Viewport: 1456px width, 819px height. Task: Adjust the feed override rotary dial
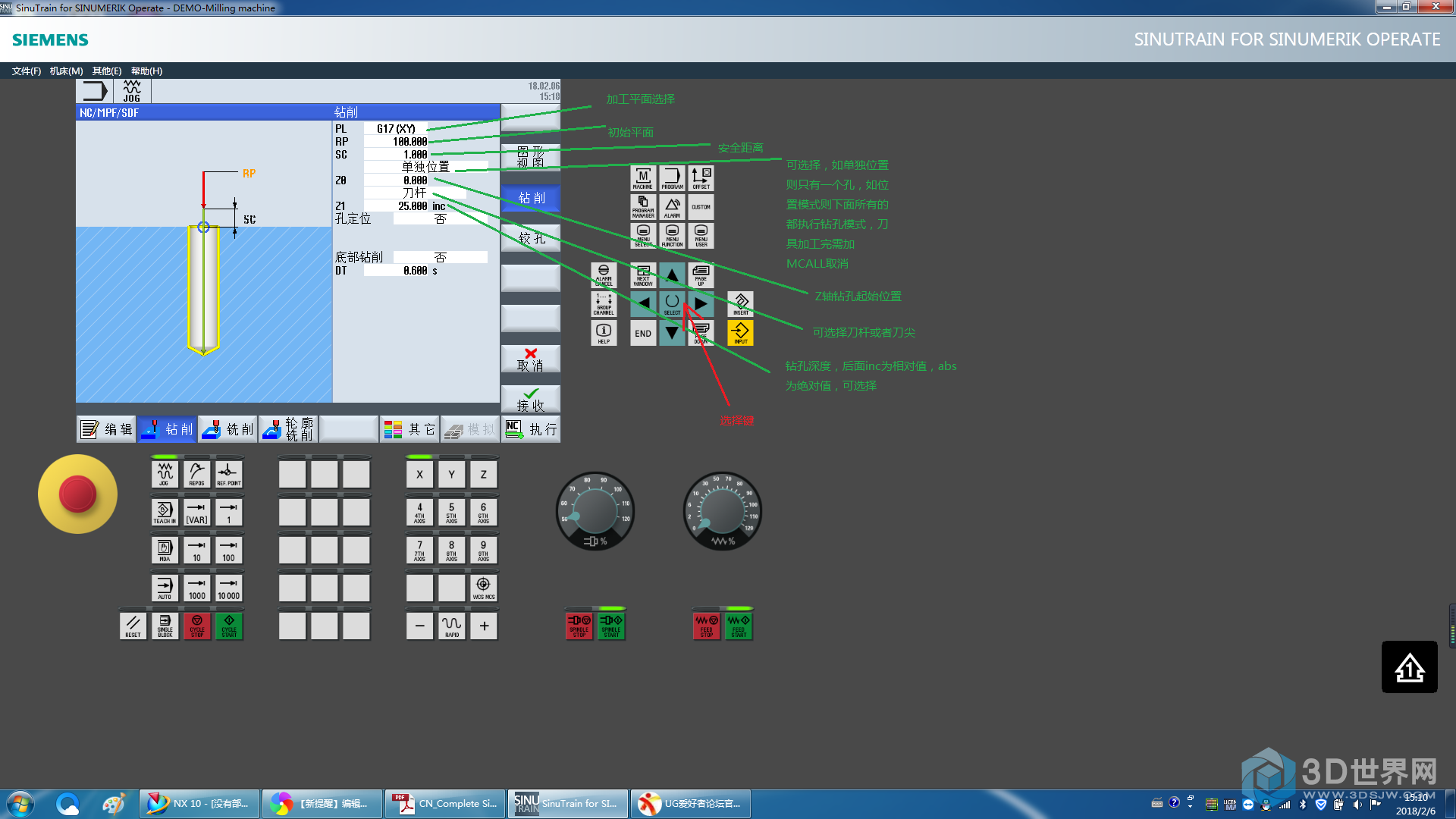tap(723, 511)
